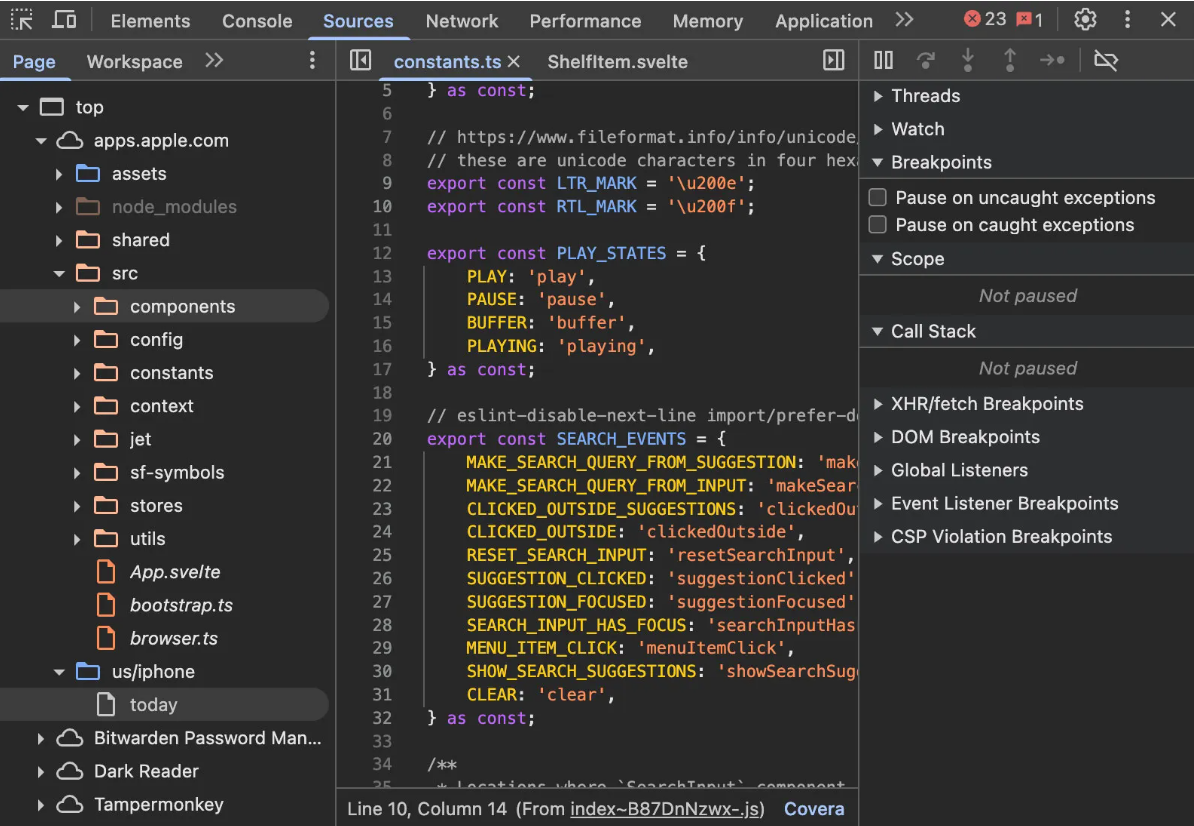Collapse the navigator sidebar with the panel icon
The width and height of the screenshot is (1194, 826).
pos(360,60)
